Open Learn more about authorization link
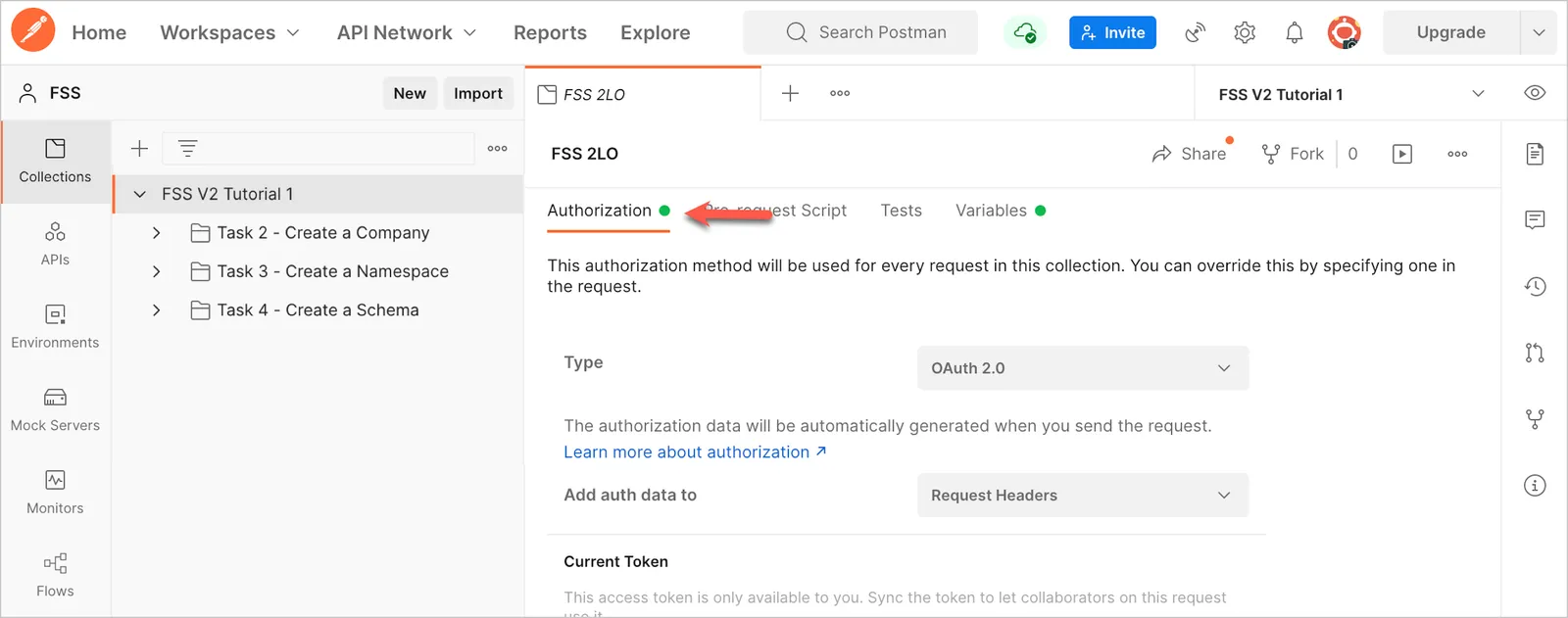Viewport: 1568px width, 618px height. pyautogui.click(x=695, y=452)
